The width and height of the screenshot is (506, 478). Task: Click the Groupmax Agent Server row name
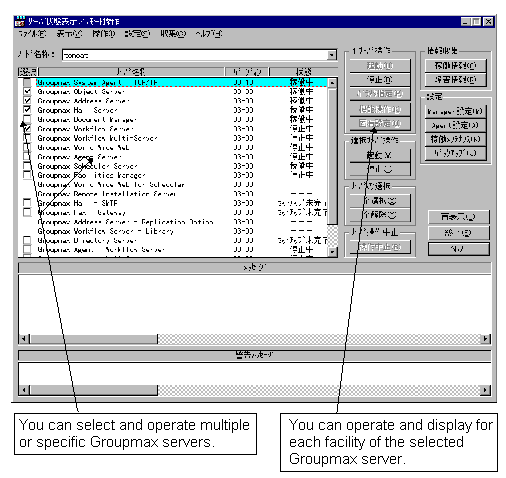79,157
